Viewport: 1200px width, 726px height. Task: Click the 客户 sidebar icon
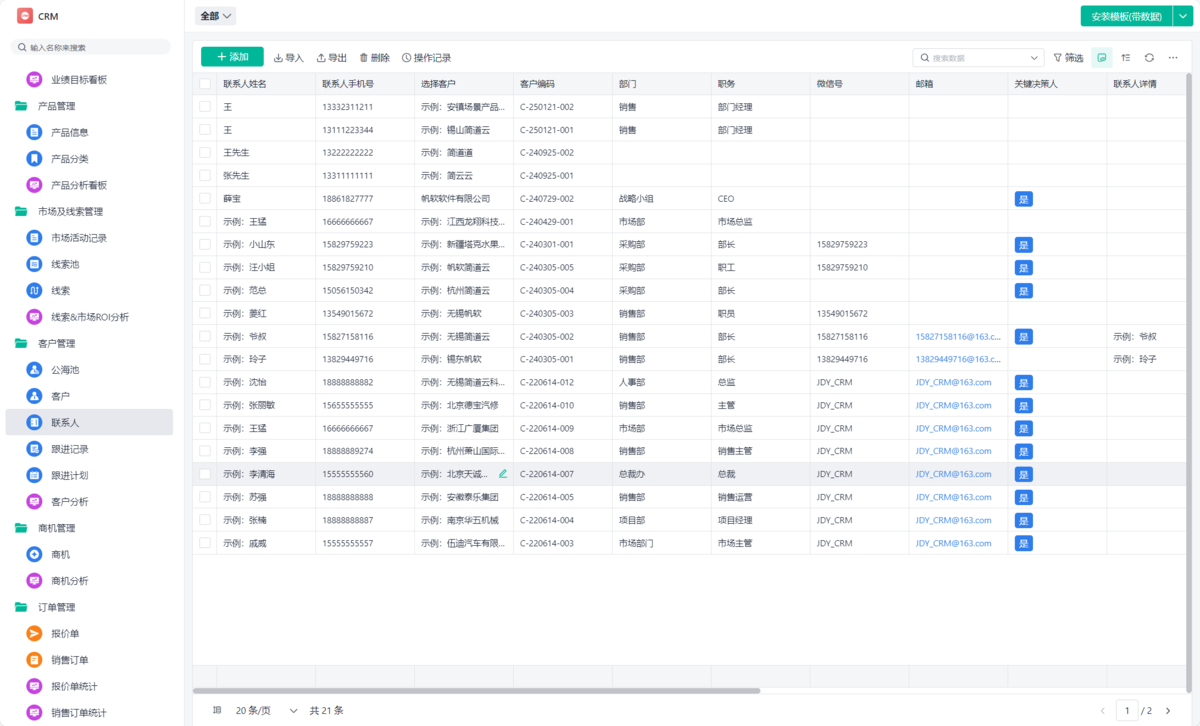click(34, 396)
